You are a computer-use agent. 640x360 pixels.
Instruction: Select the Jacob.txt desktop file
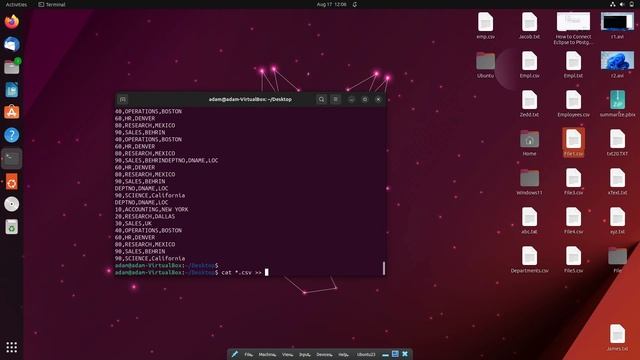[x=529, y=26]
